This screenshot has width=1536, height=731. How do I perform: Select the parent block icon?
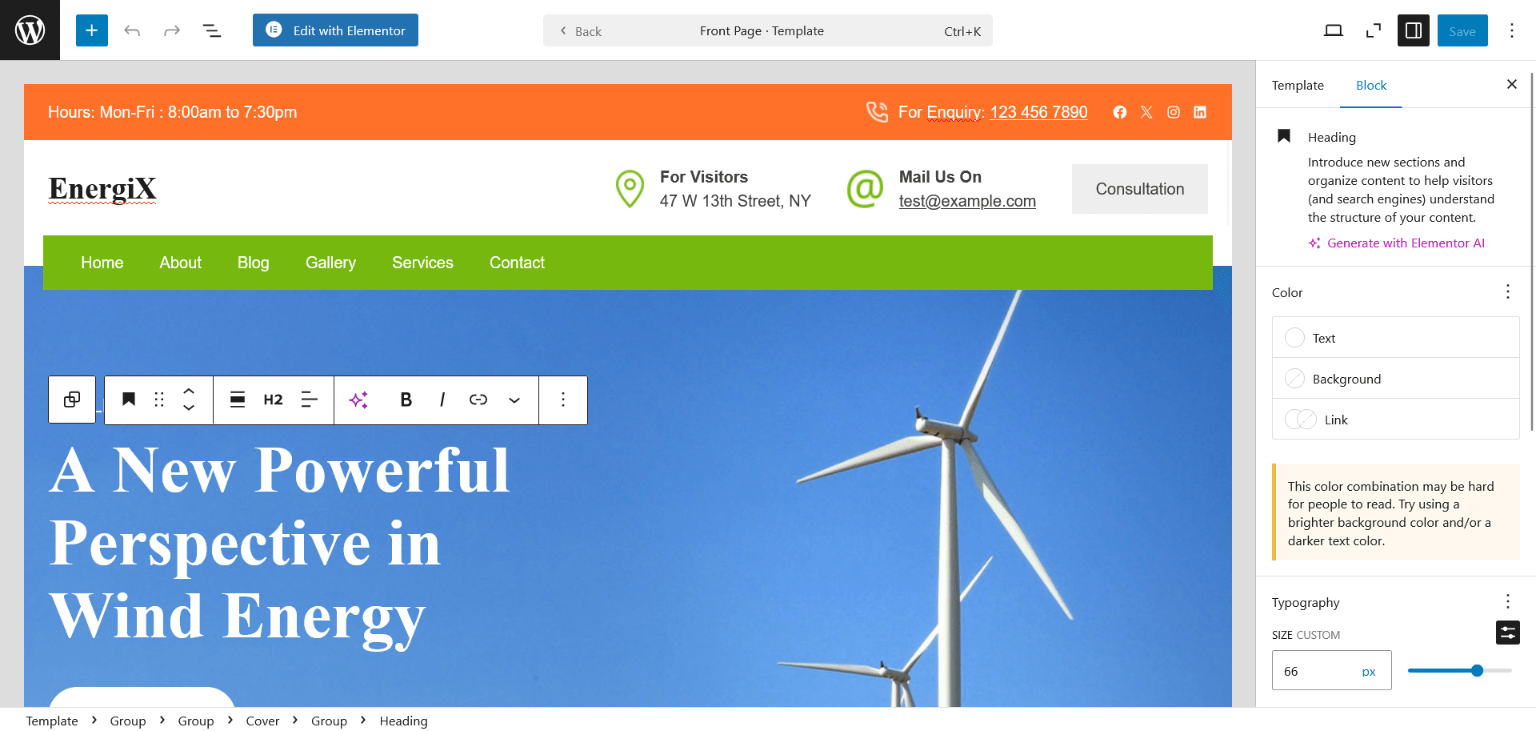coord(72,400)
